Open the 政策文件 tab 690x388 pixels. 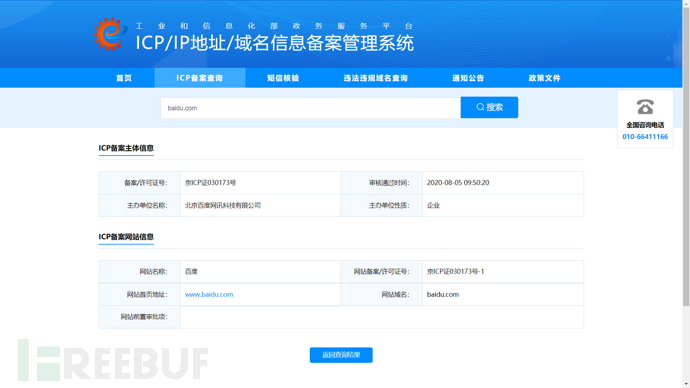point(544,78)
